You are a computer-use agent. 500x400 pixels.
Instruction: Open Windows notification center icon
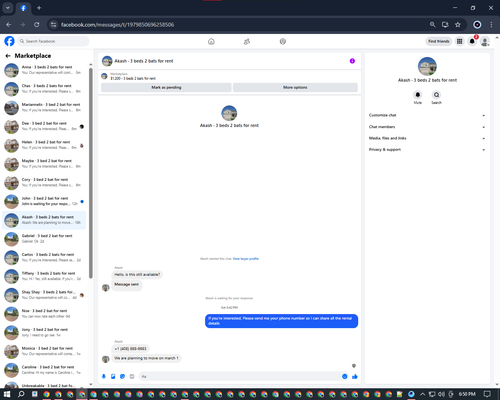tap(487, 394)
